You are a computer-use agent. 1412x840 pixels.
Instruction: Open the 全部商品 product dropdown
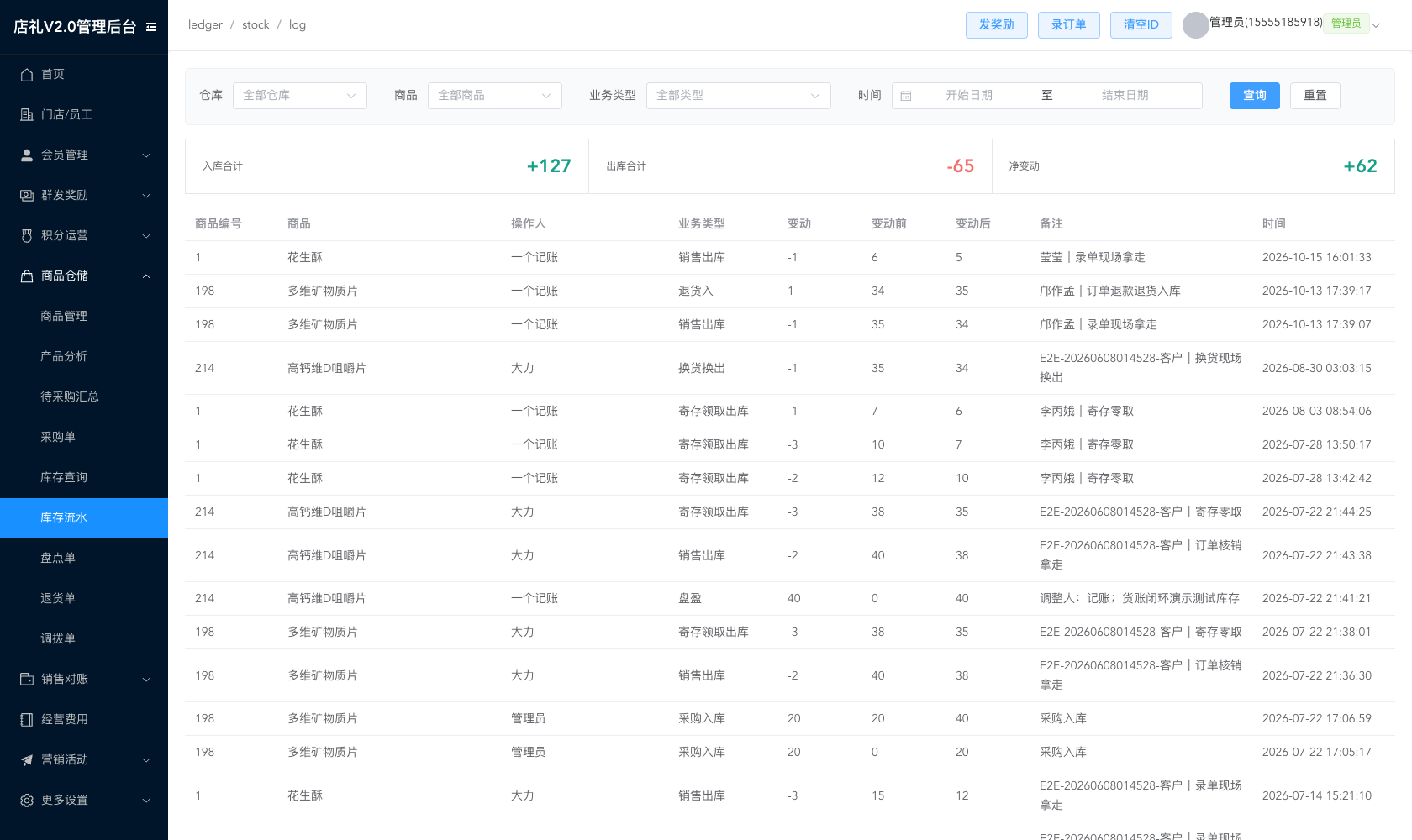click(495, 96)
